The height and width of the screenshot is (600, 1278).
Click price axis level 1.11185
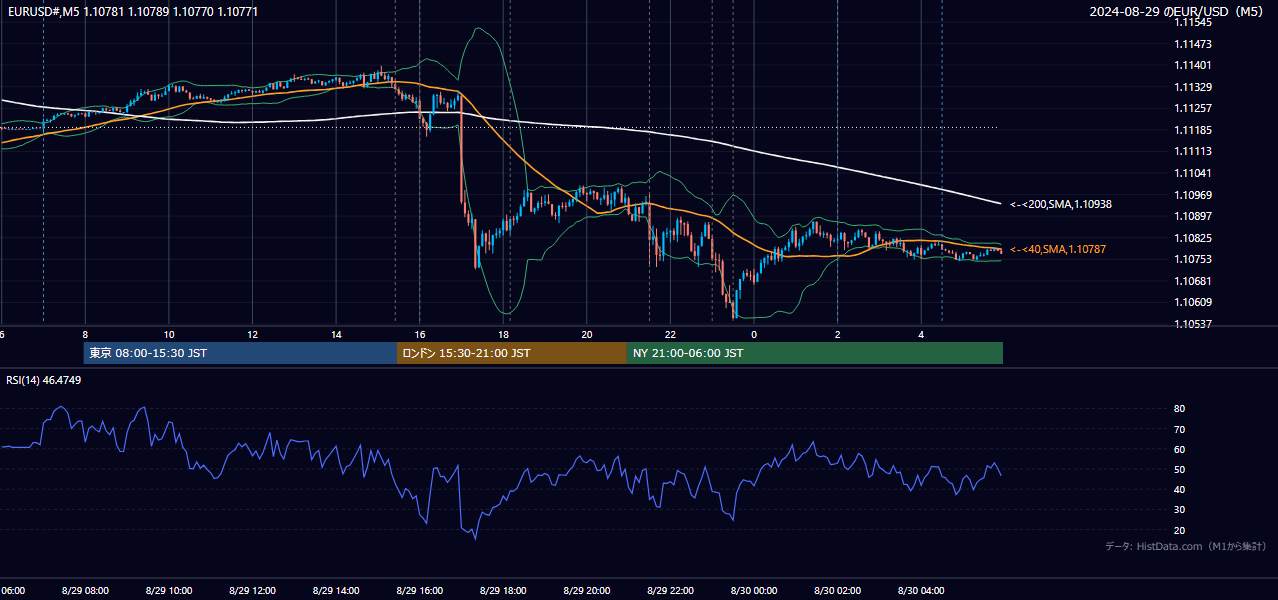[x=1192, y=130]
